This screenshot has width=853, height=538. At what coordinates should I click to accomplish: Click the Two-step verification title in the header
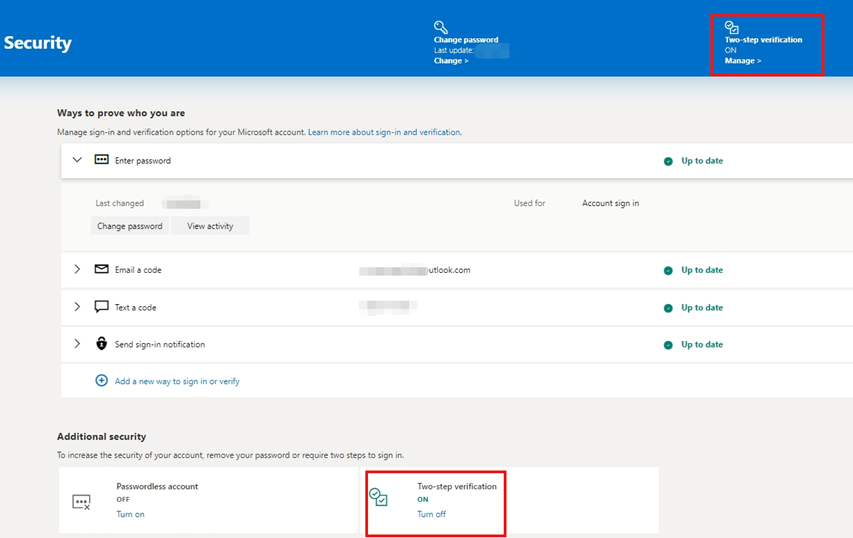click(763, 40)
